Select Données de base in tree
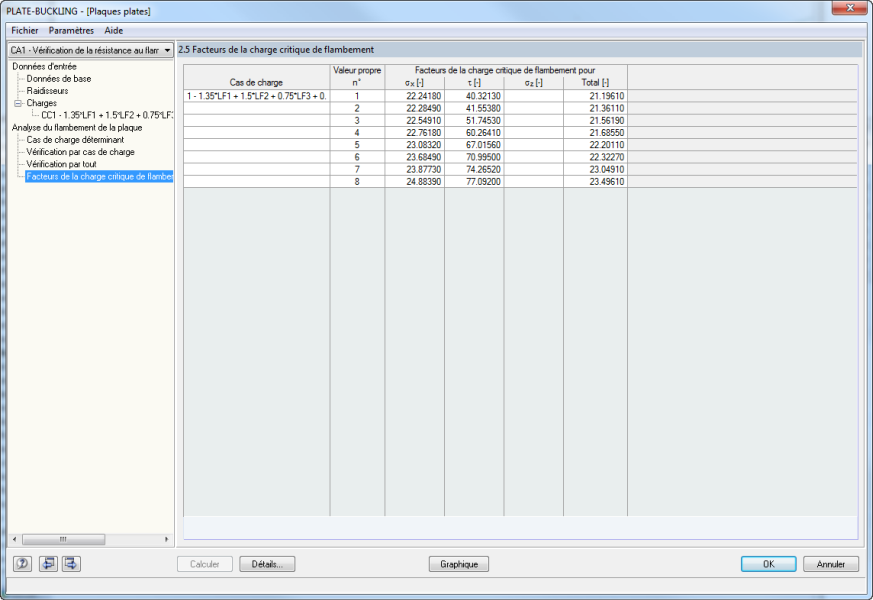Image resolution: width=873 pixels, height=600 pixels. coord(58,78)
